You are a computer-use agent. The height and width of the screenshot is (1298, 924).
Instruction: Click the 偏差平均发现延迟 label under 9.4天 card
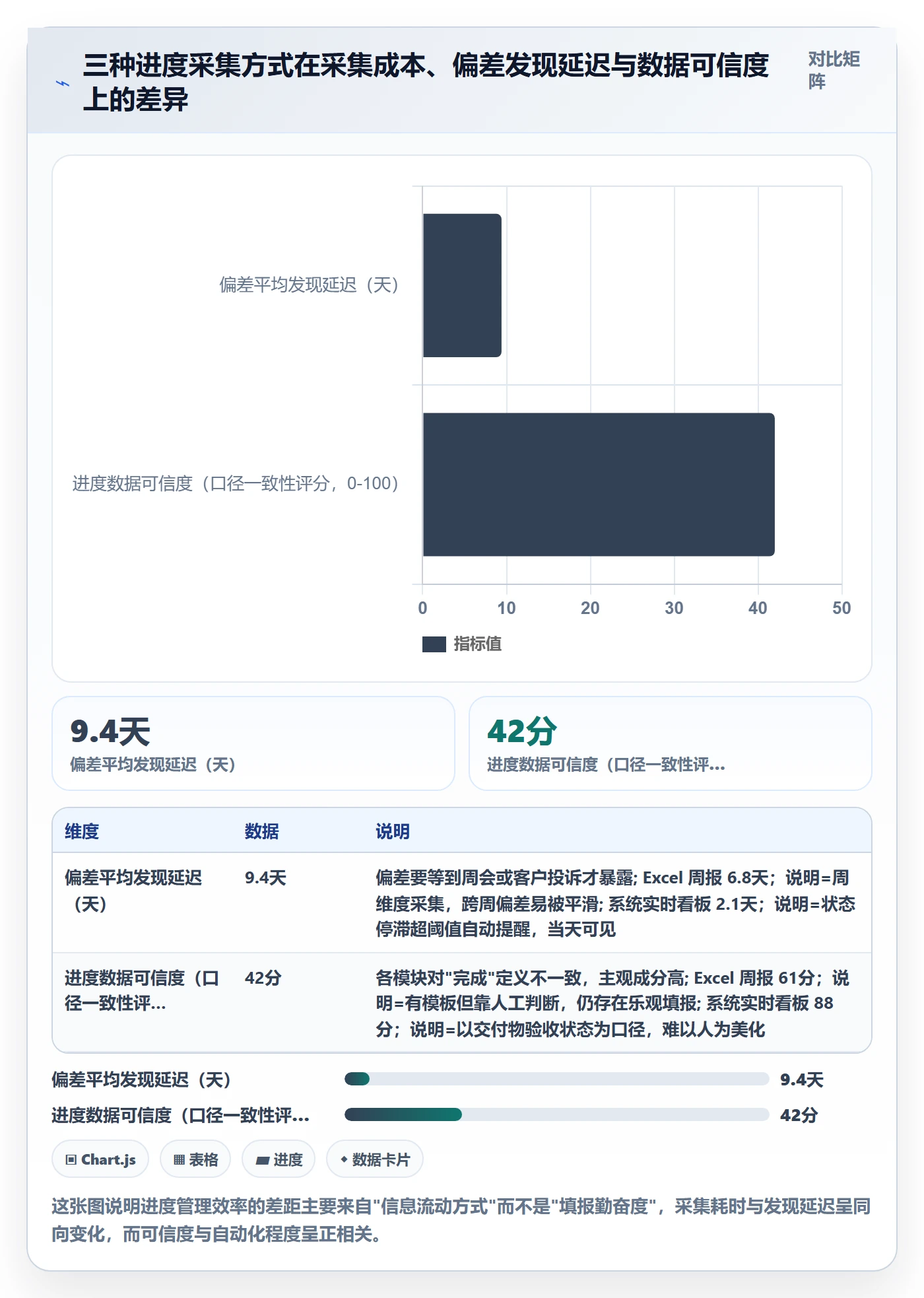coord(153,765)
